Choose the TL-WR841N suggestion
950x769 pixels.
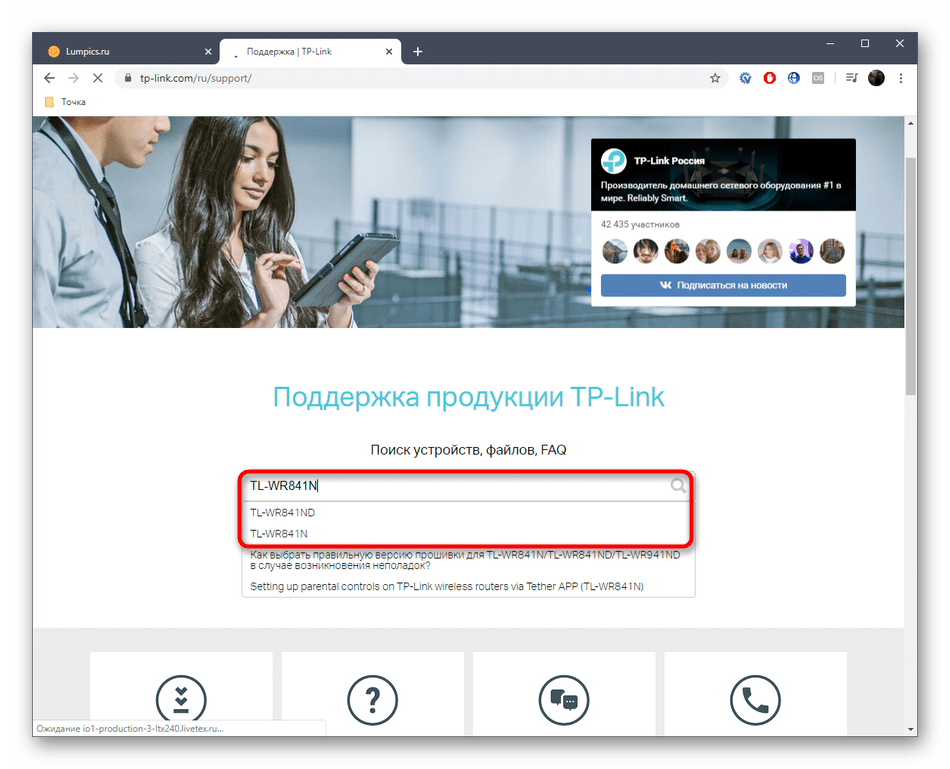coord(279,534)
